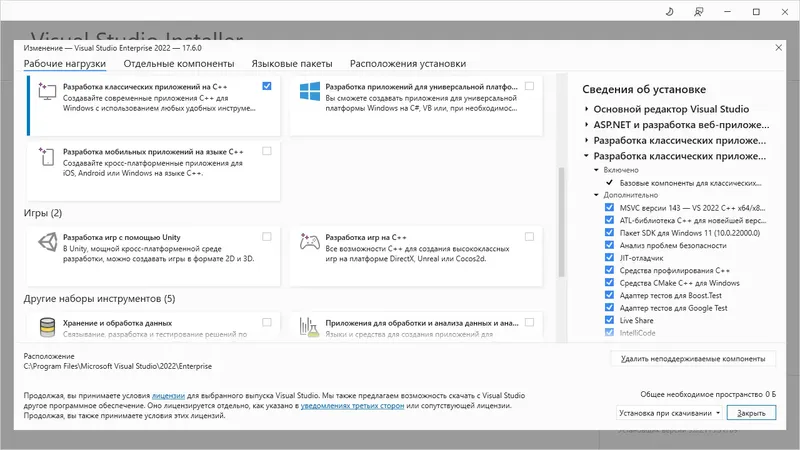Viewport: 800px width, 450px height.
Task: Click the remove unsupported components button
Action: 691,358
